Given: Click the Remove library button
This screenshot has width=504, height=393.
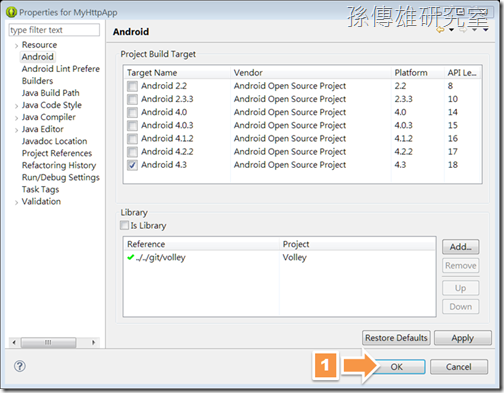Looking at the screenshot, I should 461,266.
